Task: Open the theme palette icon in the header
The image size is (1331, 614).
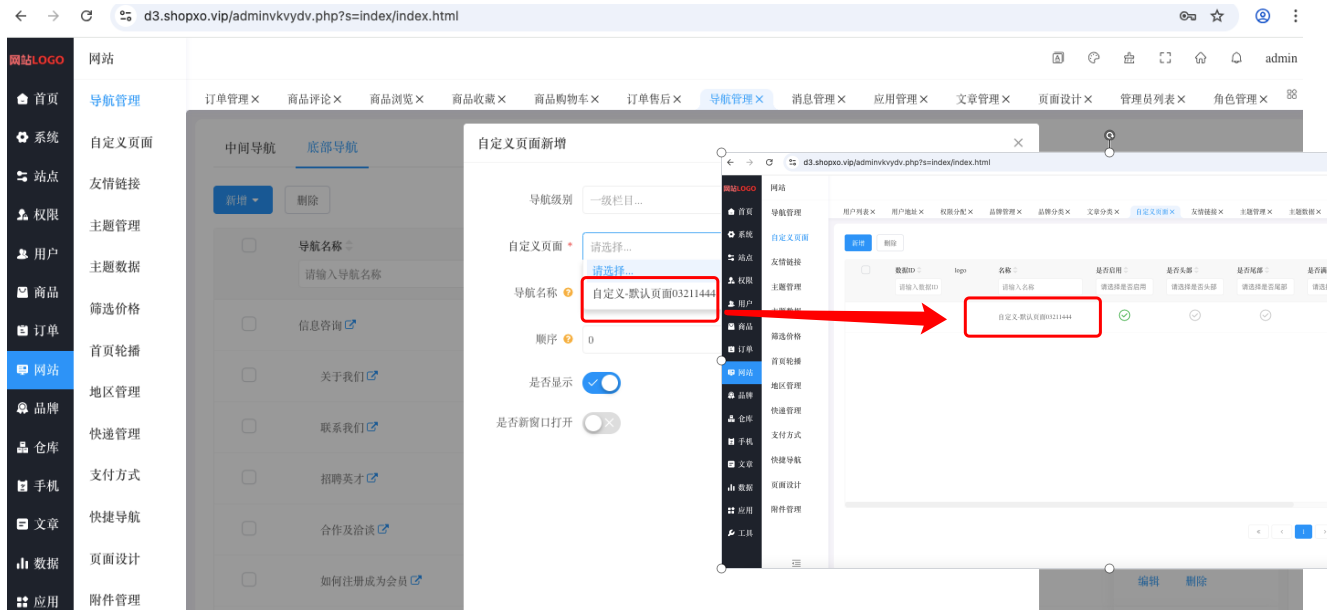Action: pos(1093,58)
